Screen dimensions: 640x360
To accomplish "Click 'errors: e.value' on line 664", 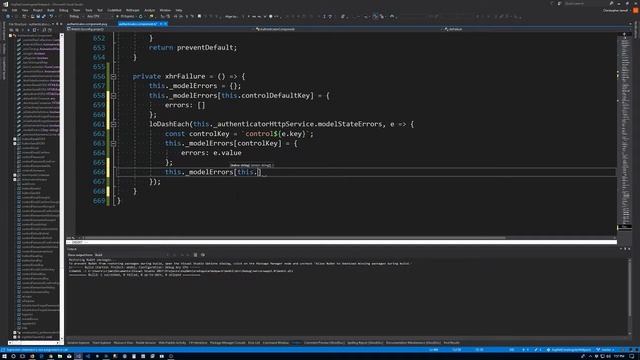I will 211,153.
